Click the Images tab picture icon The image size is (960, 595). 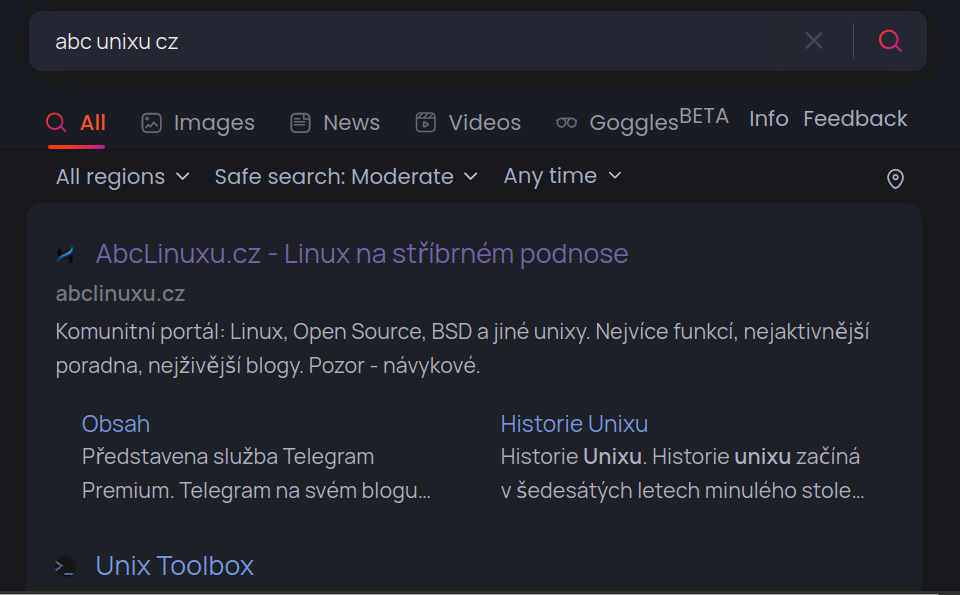click(x=151, y=123)
